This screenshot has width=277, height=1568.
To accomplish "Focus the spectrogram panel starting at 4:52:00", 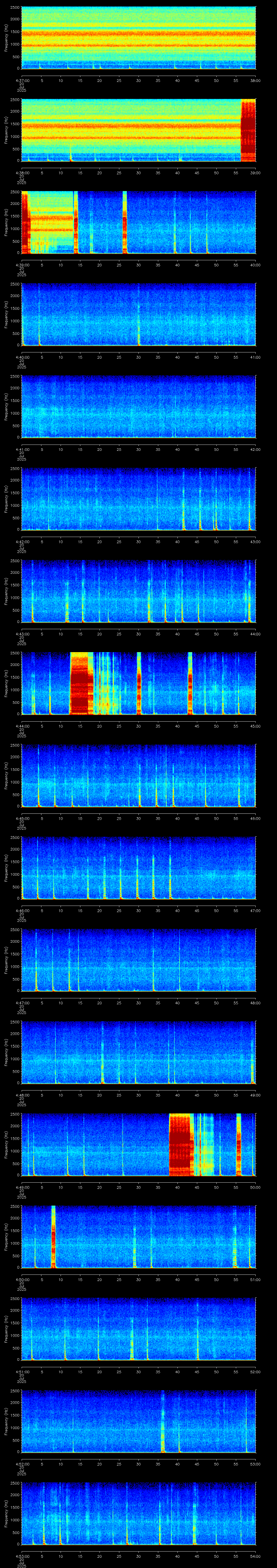I will tap(139, 1421).
